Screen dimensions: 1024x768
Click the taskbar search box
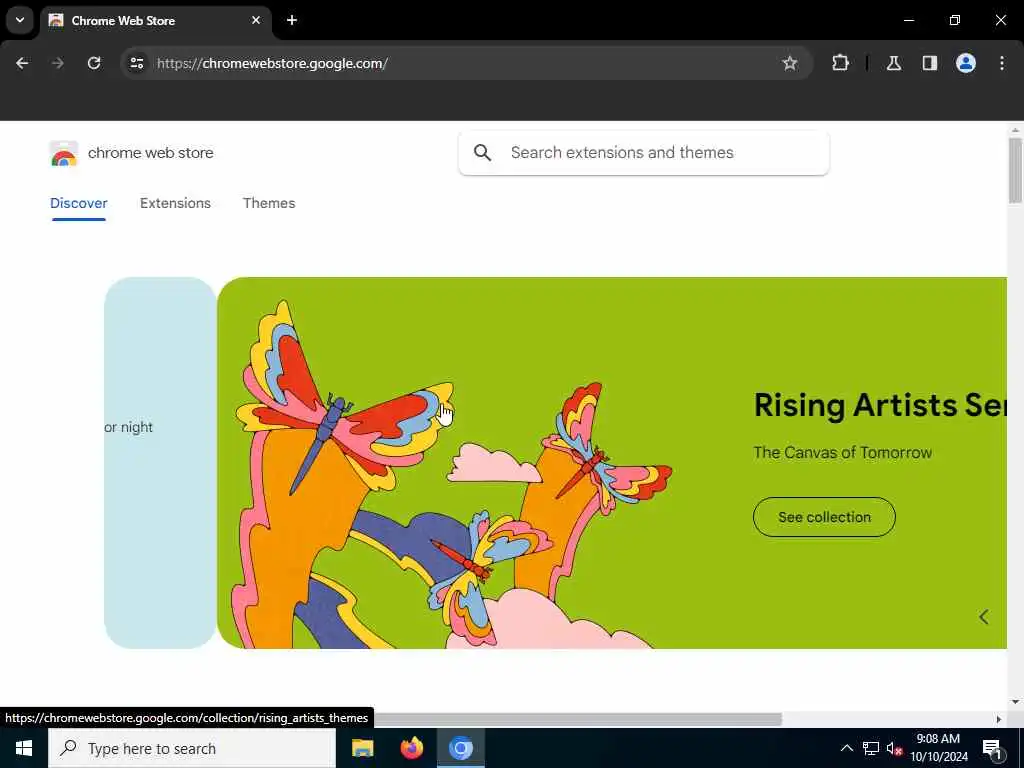click(x=192, y=748)
